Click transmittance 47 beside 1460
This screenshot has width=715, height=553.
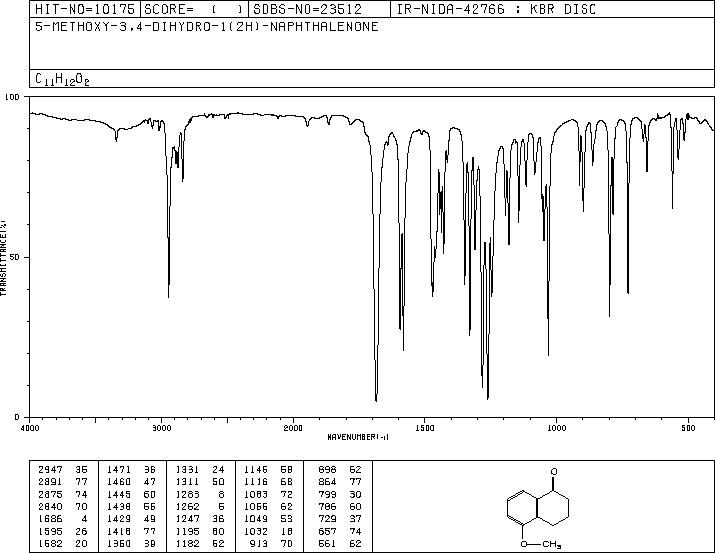(x=150, y=482)
